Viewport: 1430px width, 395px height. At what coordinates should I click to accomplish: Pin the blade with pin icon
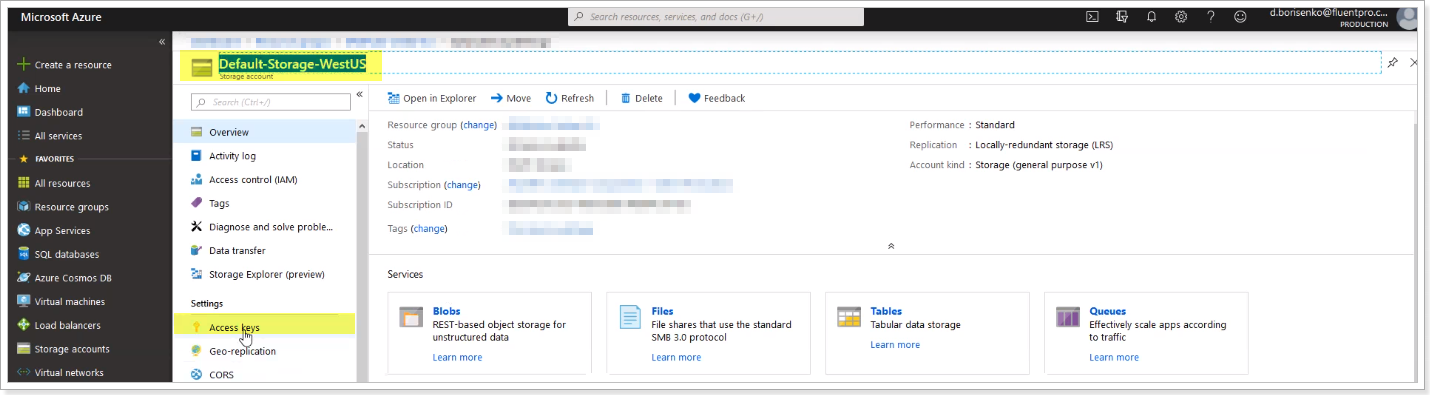tap(1393, 62)
